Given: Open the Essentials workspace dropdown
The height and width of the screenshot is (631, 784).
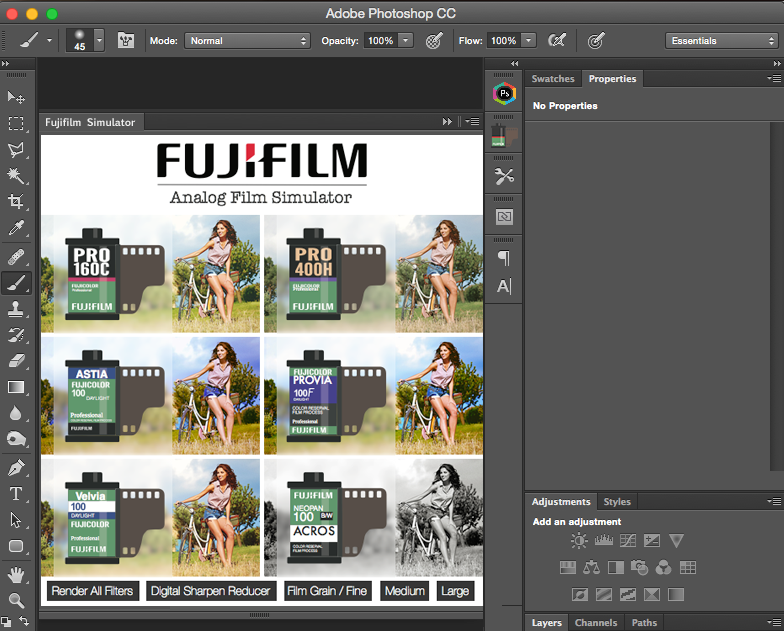Looking at the screenshot, I should coord(720,41).
